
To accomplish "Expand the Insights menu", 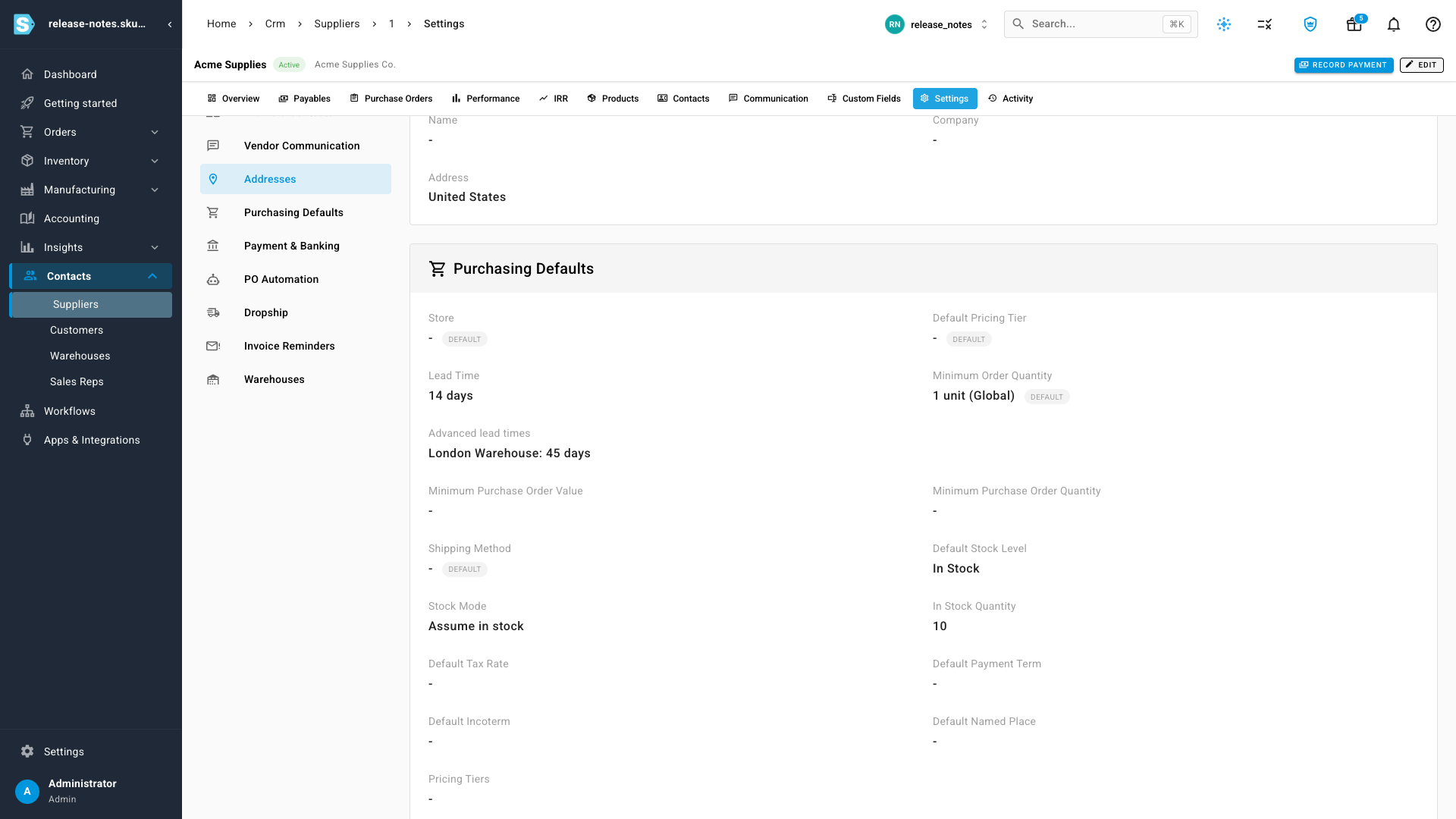I will [90, 247].
